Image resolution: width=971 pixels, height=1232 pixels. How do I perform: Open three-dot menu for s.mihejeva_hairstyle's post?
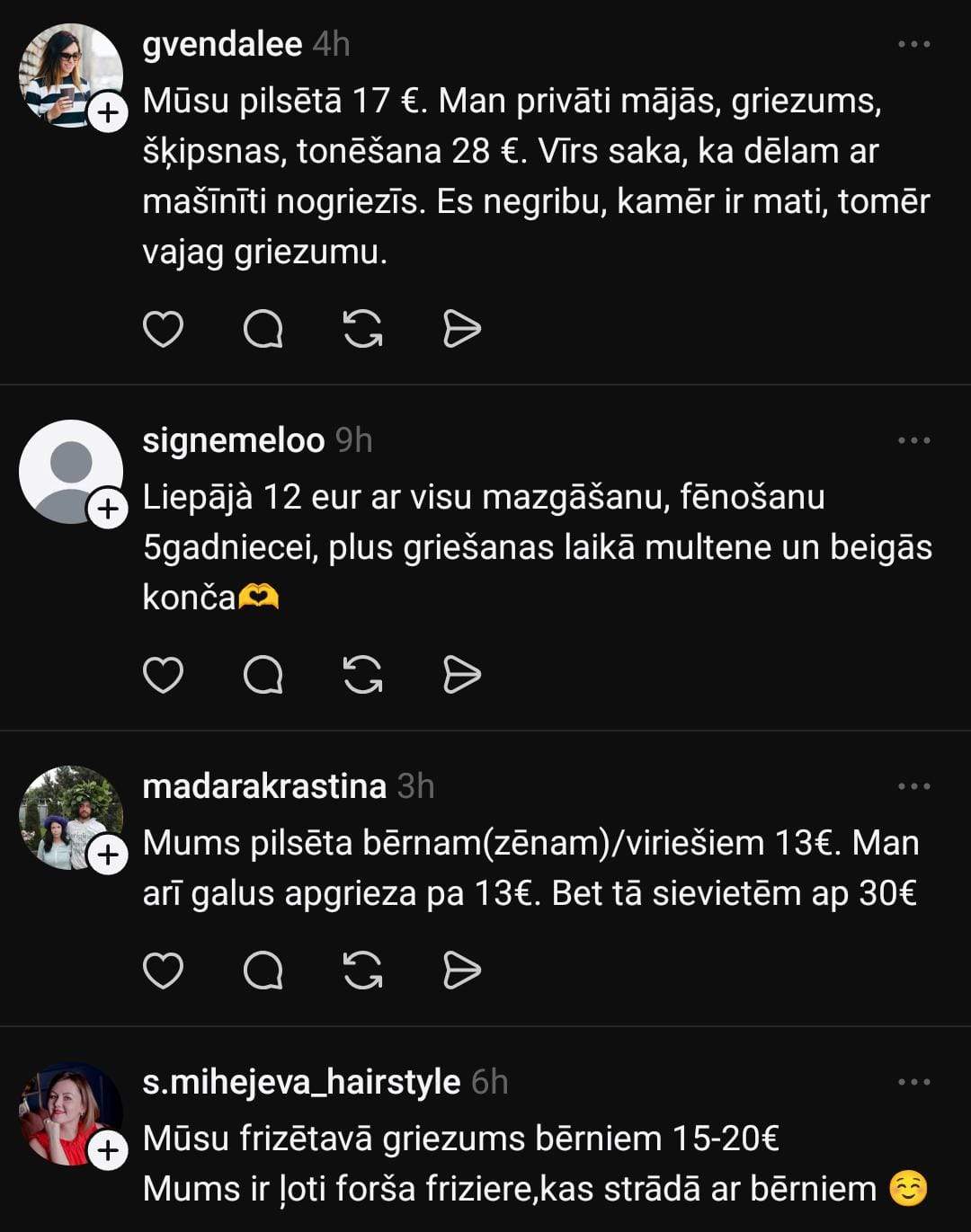pyautogui.click(x=913, y=1082)
